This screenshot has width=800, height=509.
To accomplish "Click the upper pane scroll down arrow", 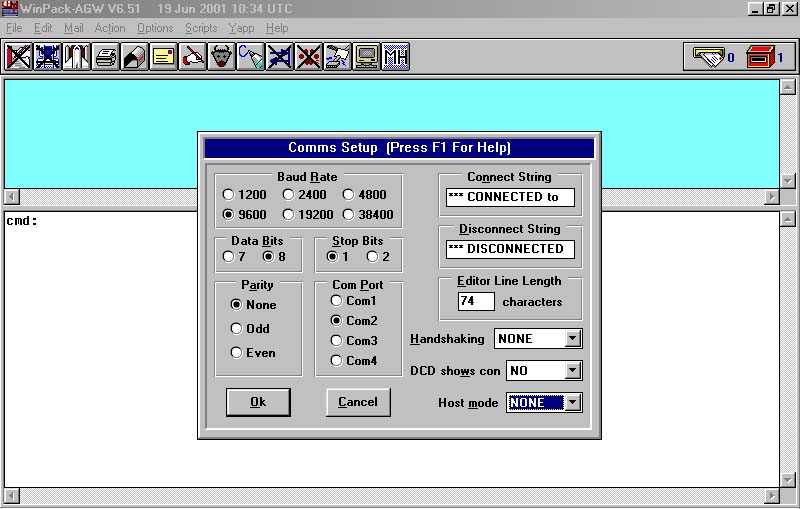I will coord(788,181).
